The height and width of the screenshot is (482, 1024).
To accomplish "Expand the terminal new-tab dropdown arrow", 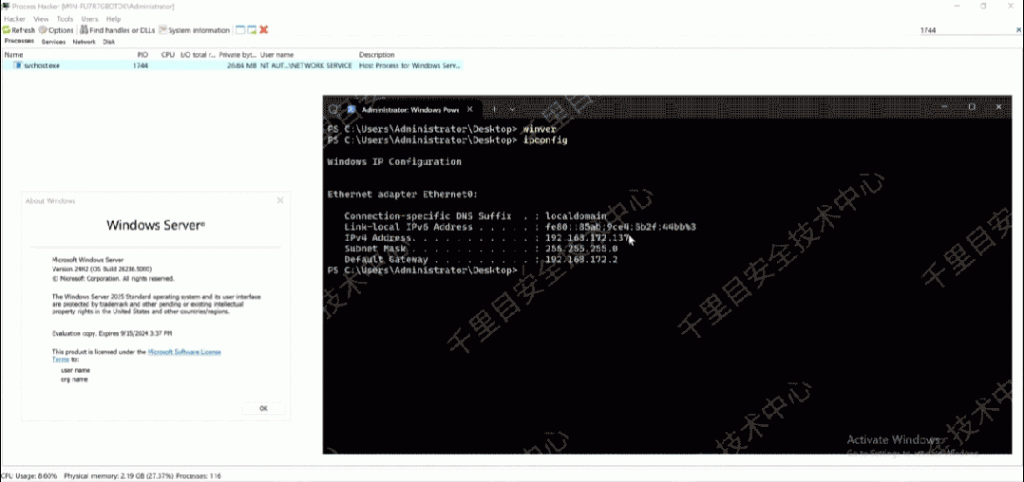I will pos(512,109).
